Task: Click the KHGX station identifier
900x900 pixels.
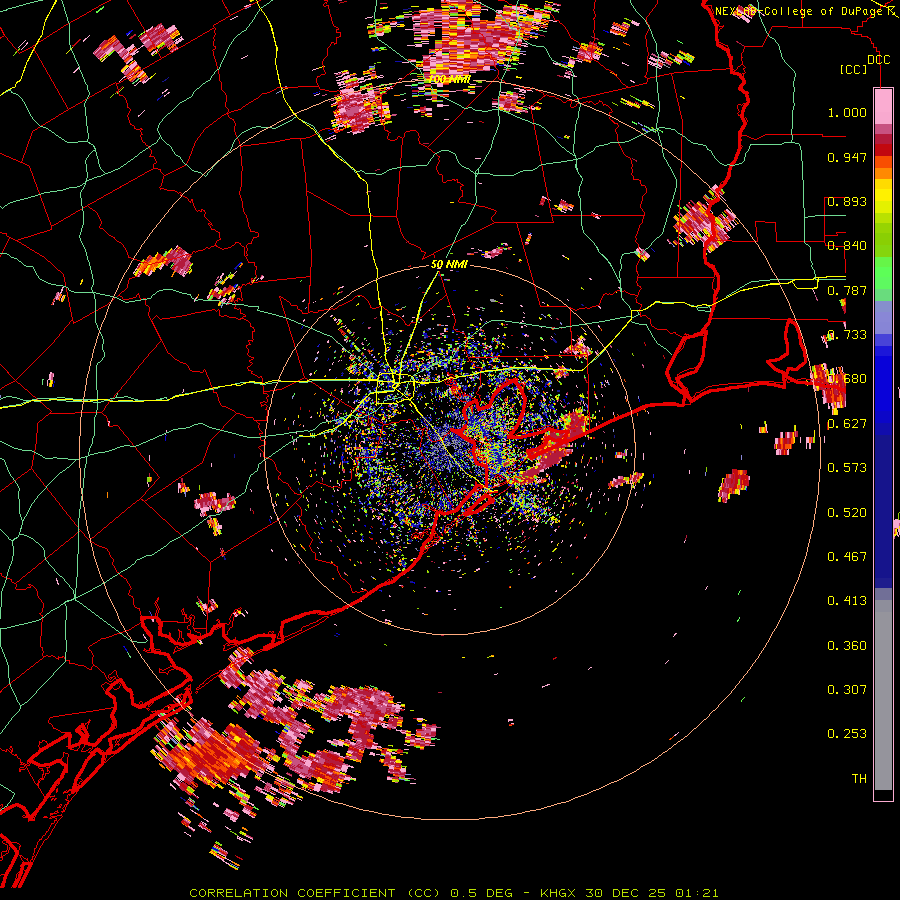Action: tap(558, 893)
